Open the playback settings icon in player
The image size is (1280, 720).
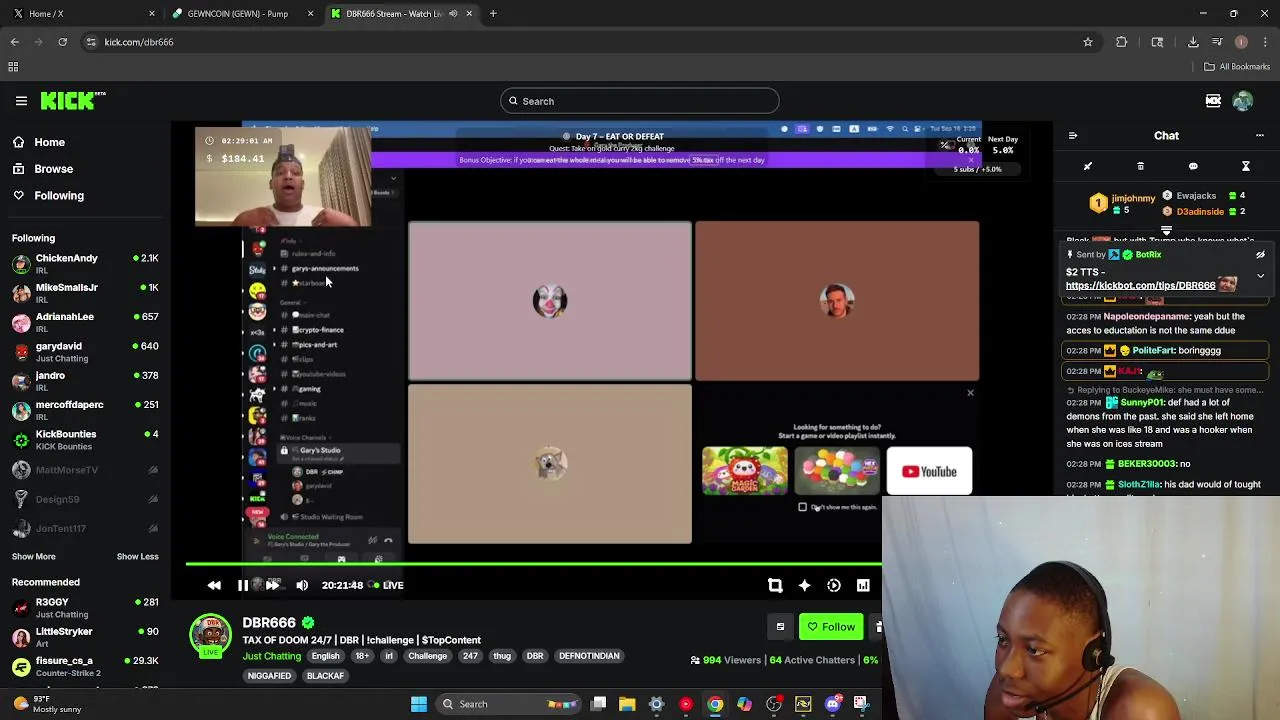click(834, 585)
